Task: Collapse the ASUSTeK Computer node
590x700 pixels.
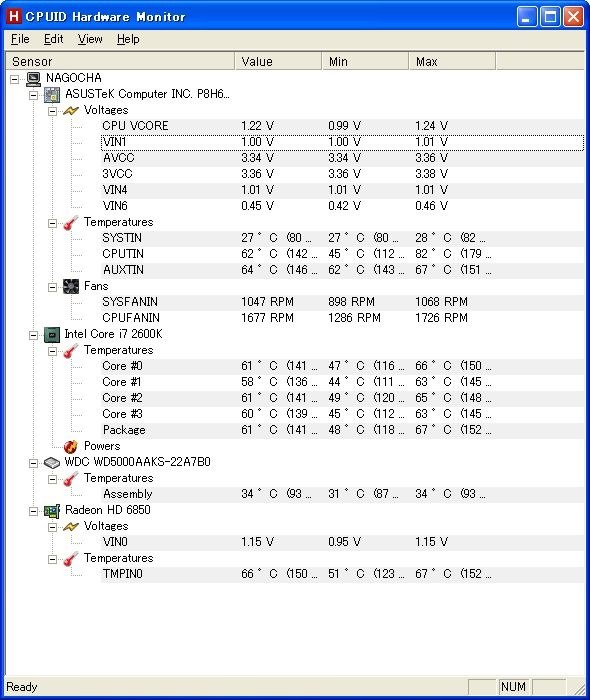Action: [x=33, y=95]
